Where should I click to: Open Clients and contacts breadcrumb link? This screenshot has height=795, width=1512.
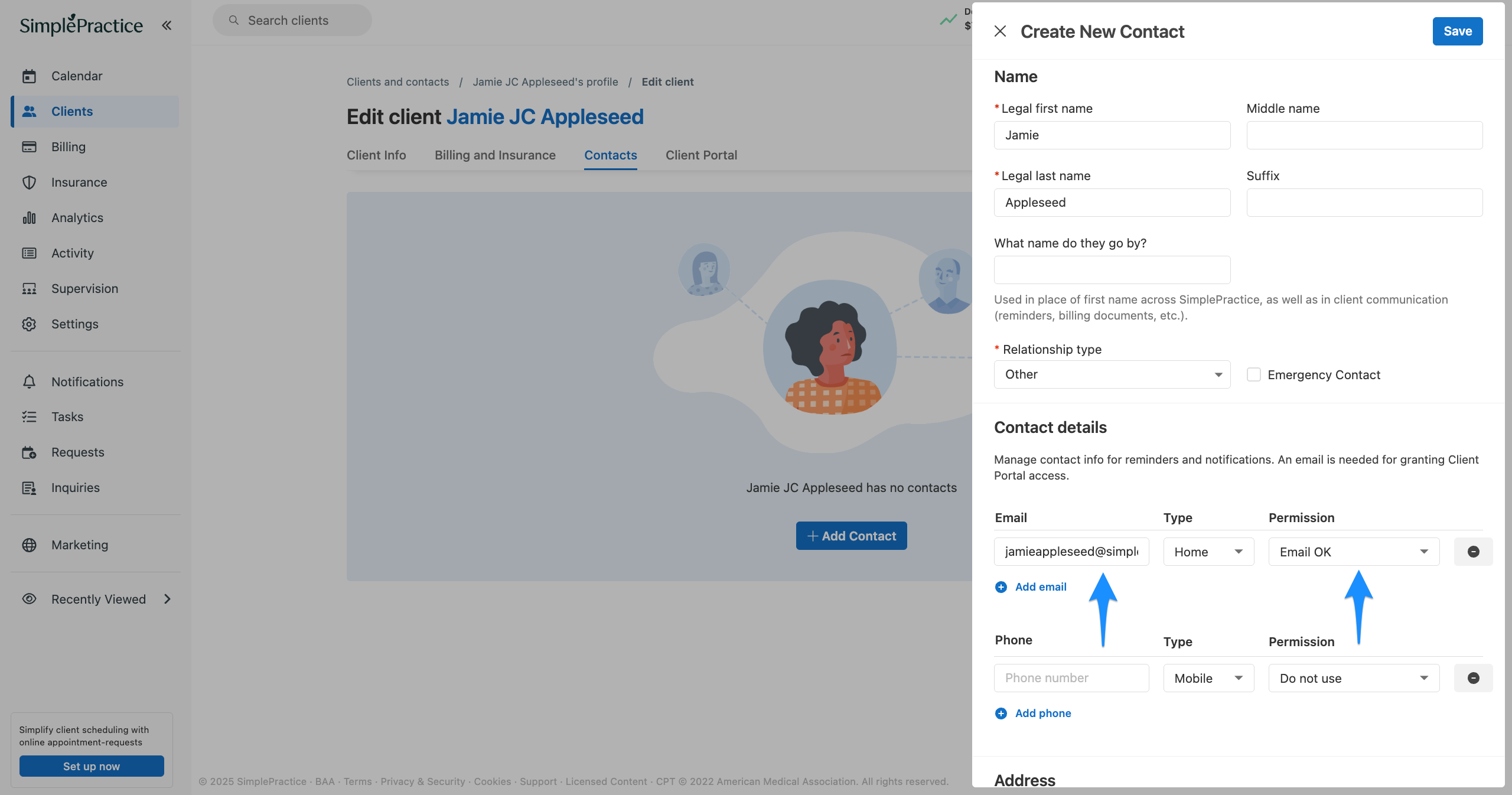point(397,82)
